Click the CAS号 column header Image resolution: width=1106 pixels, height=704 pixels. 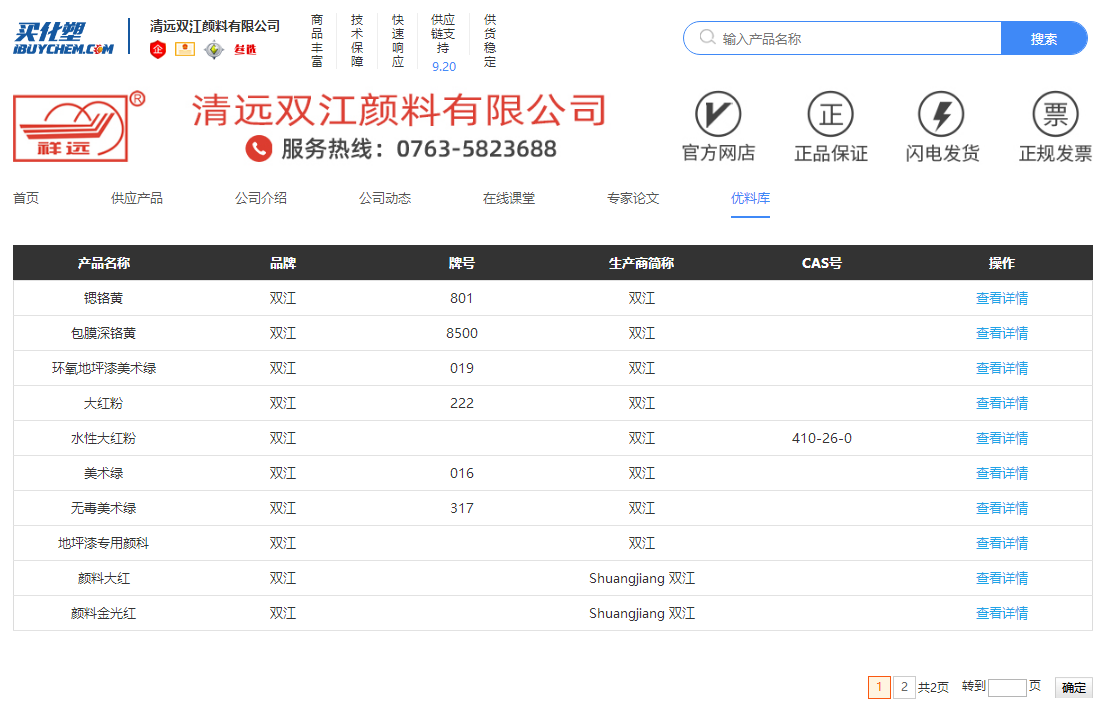(x=822, y=263)
